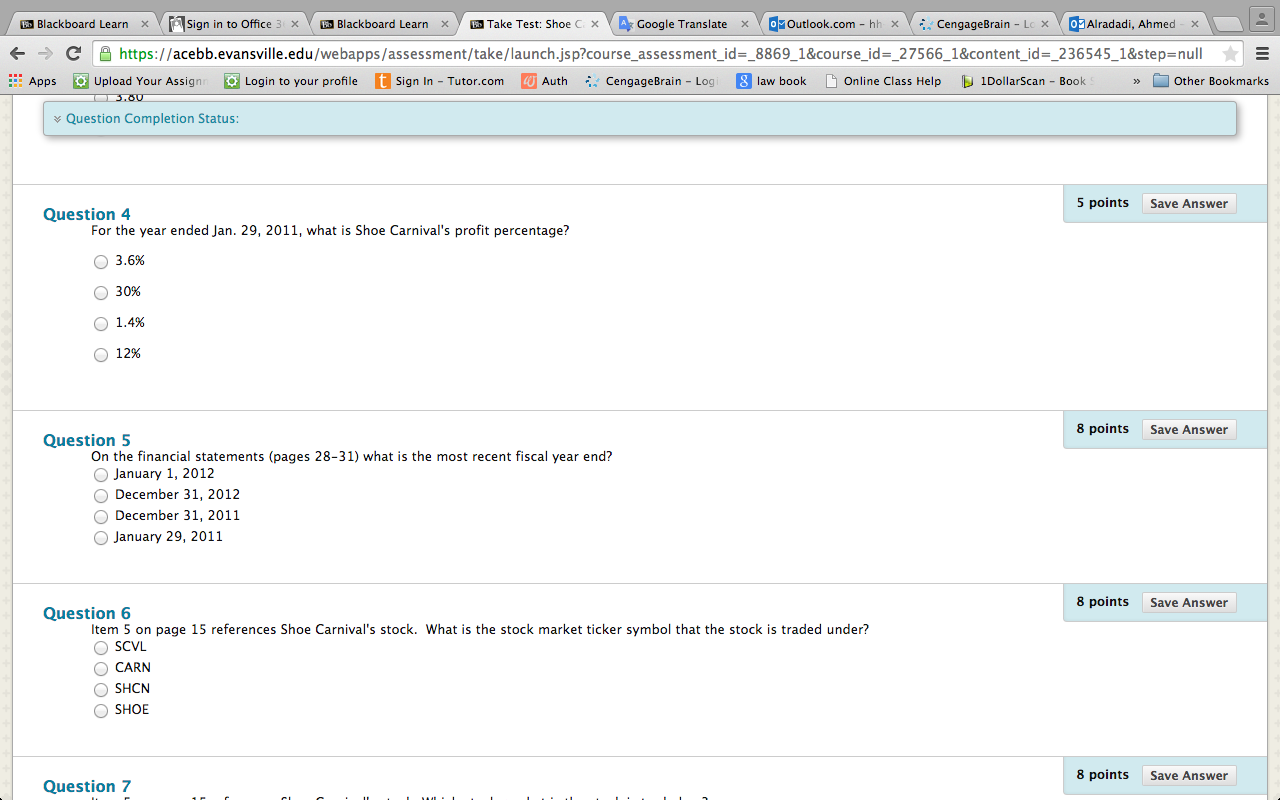This screenshot has width=1280, height=800.
Task: Click the Question 7 heading
Action: (x=87, y=786)
